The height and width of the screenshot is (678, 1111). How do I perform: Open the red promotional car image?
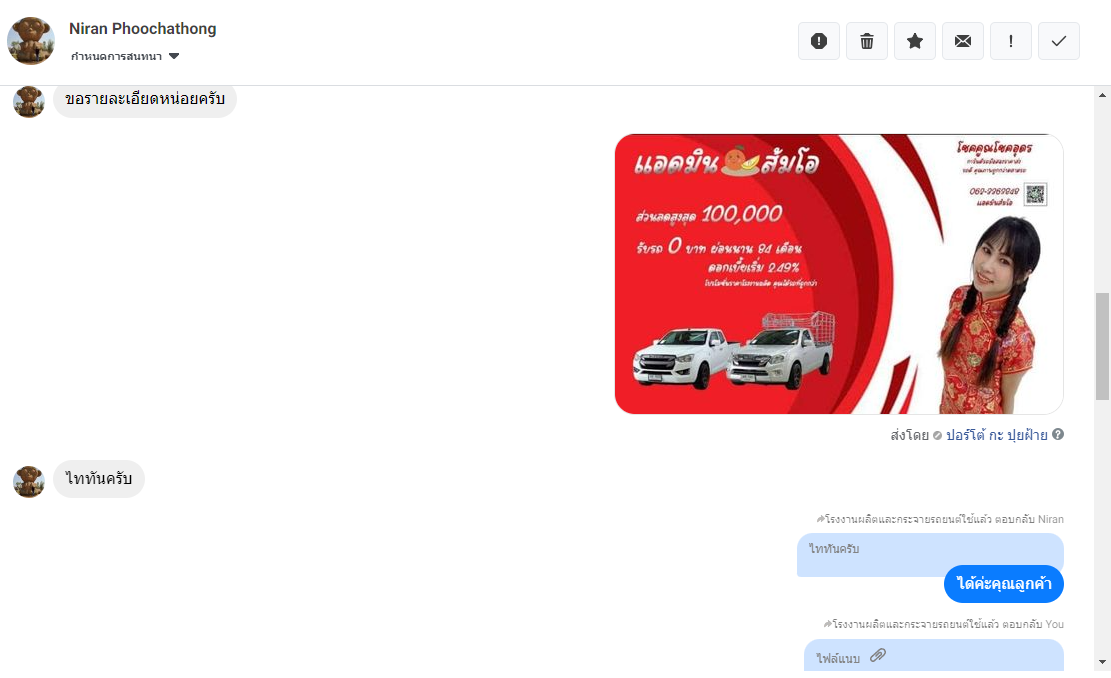pos(839,274)
